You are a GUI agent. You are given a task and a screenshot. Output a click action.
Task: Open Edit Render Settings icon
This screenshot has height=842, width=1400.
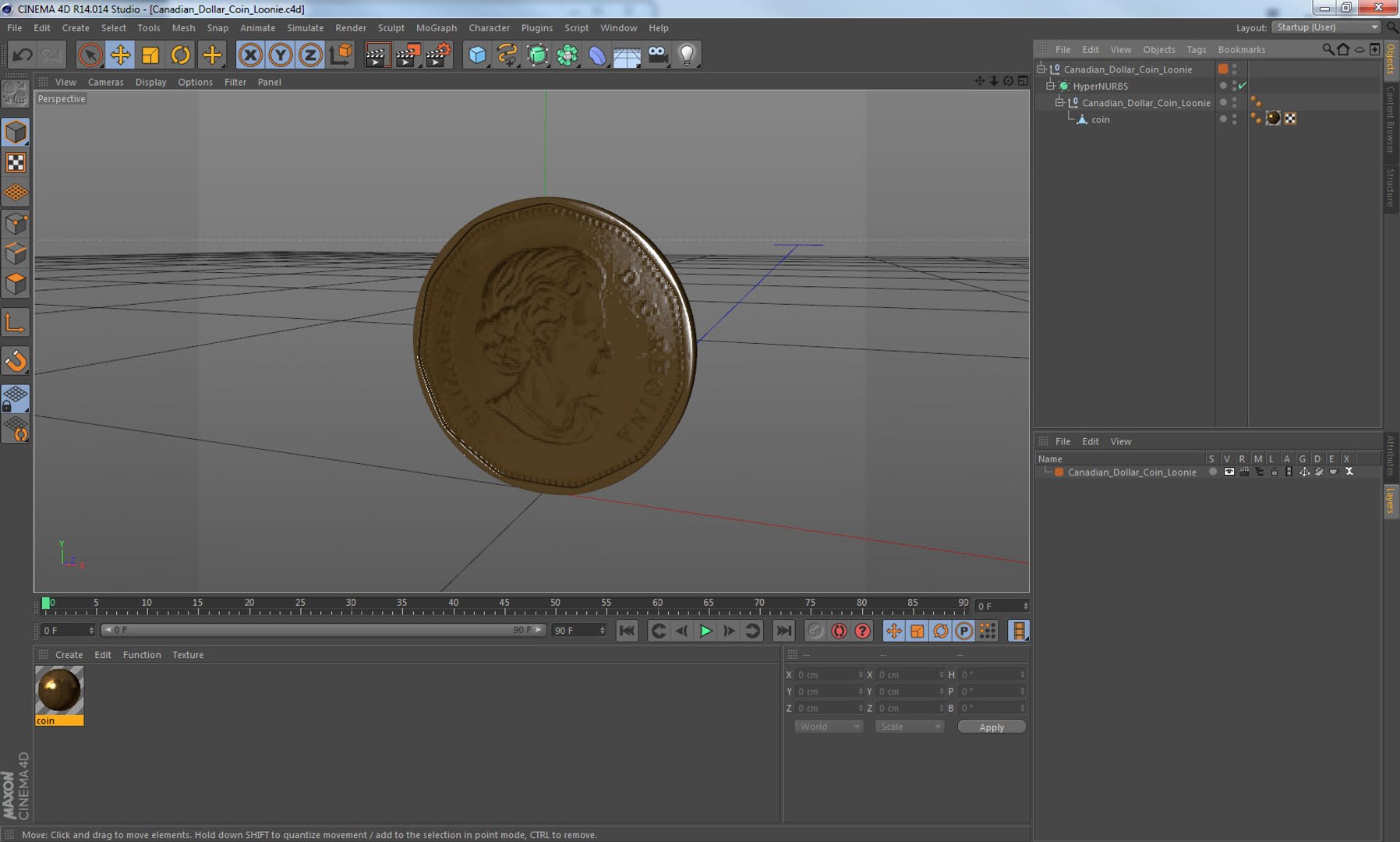click(x=438, y=55)
